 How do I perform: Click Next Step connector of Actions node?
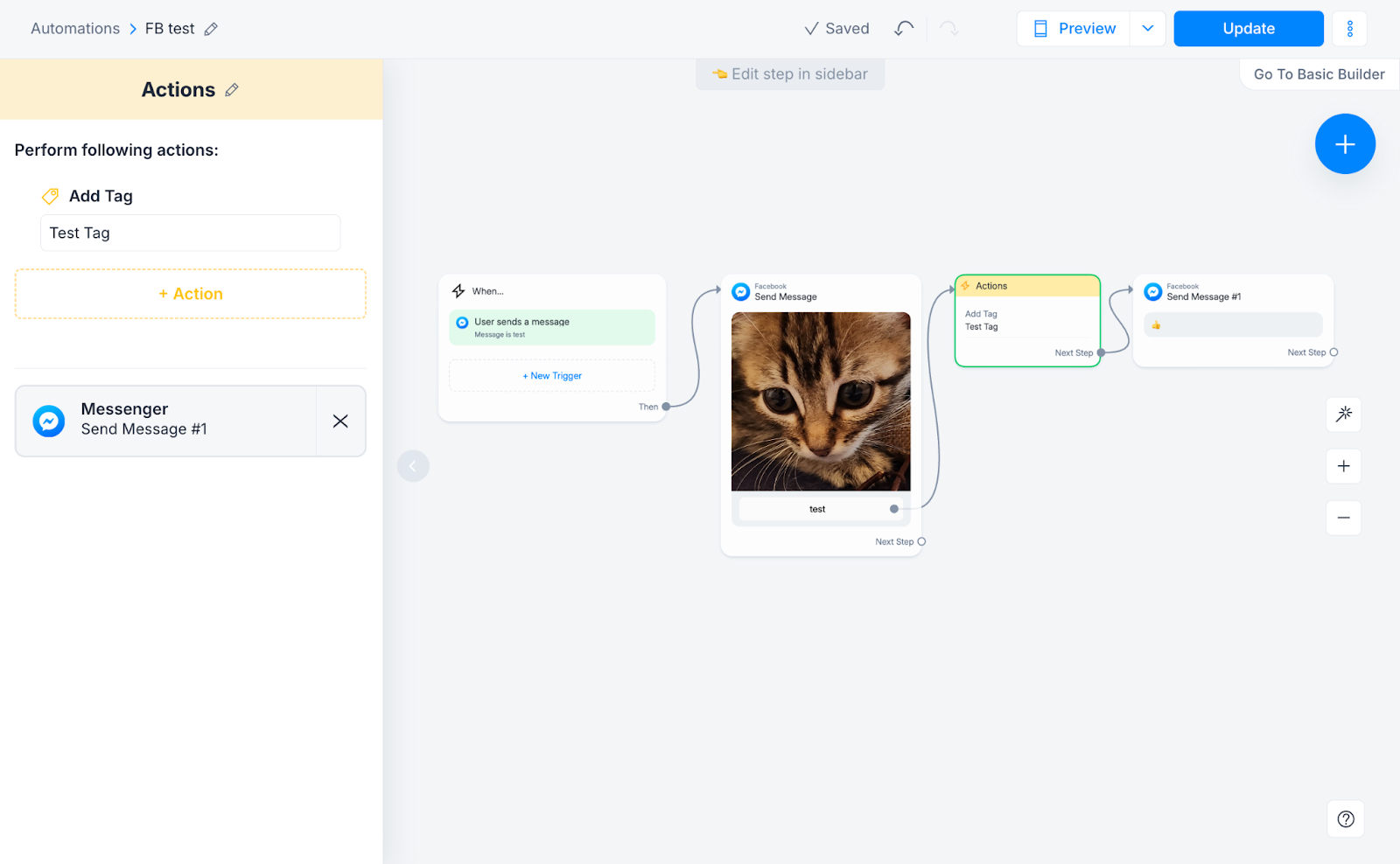point(1101,352)
